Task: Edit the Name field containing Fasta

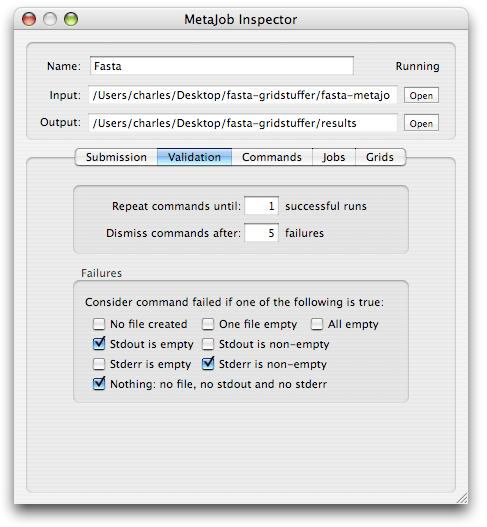Action: tap(222, 66)
